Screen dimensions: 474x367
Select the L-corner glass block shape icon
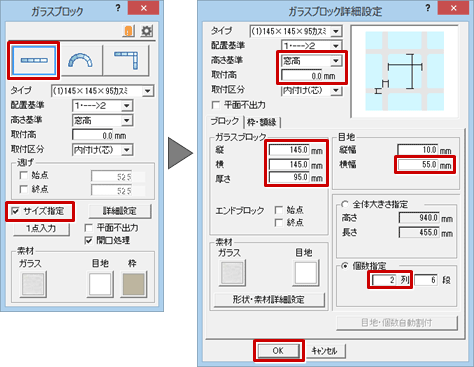pos(126,60)
